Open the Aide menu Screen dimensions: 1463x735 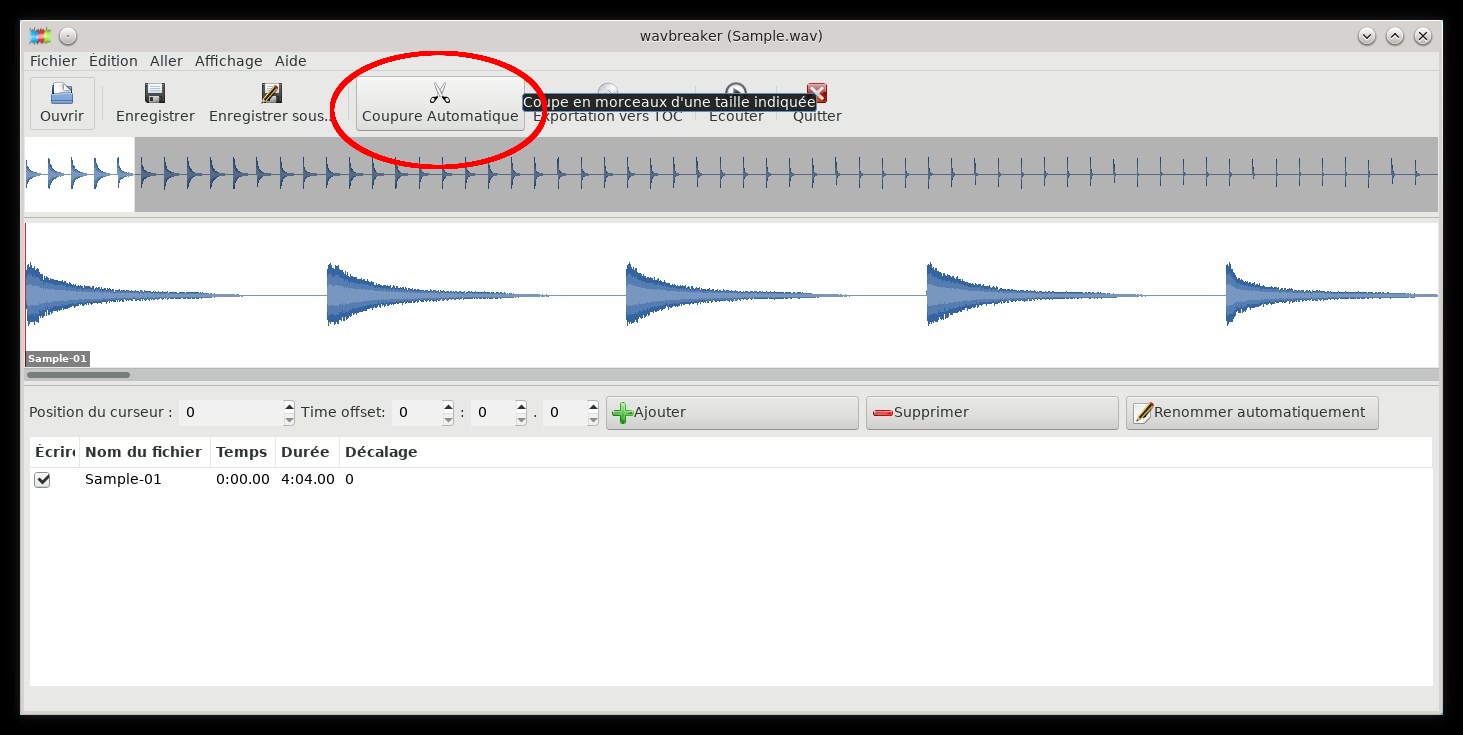(290, 61)
